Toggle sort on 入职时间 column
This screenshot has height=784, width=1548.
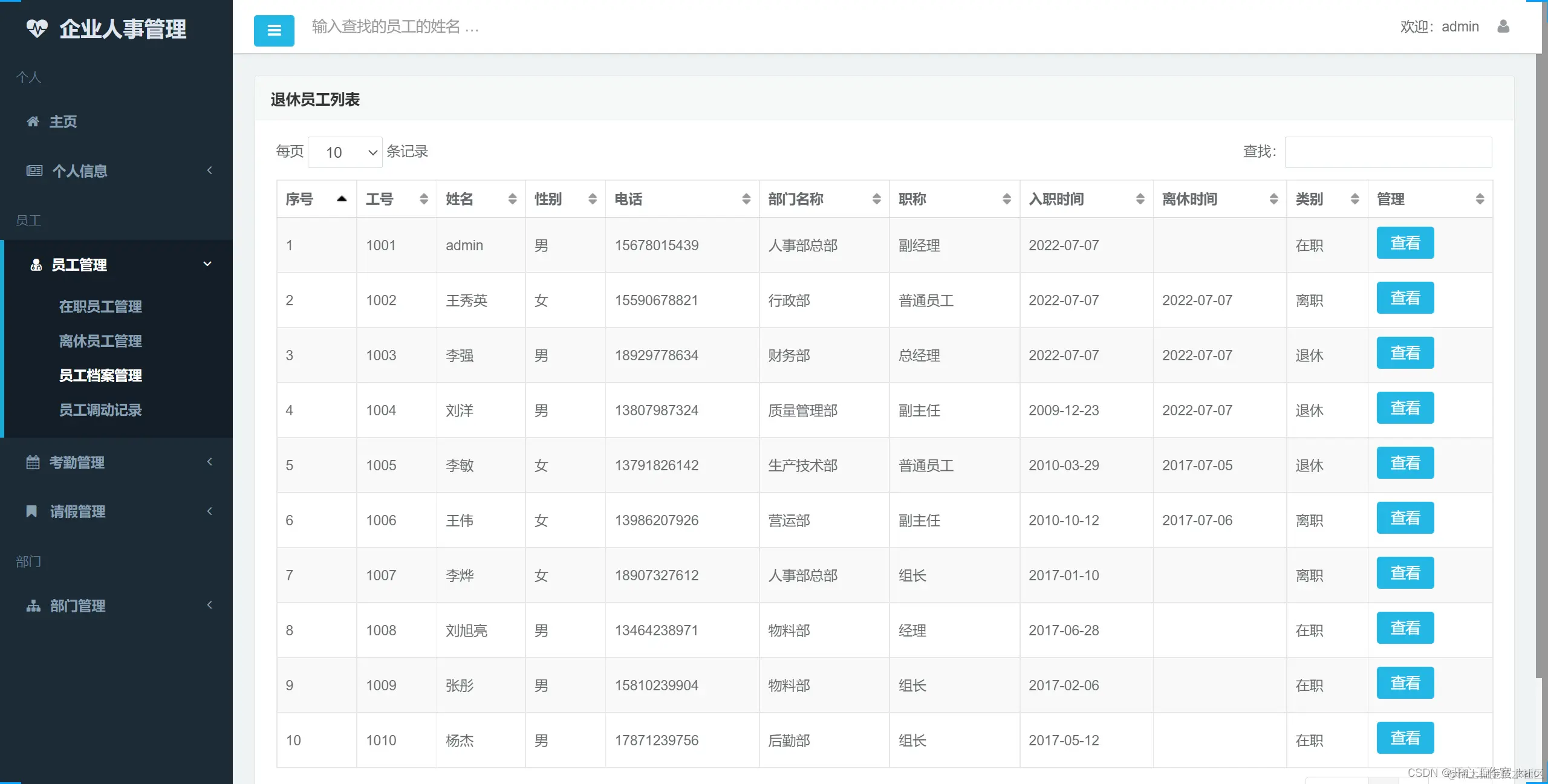pyautogui.click(x=1140, y=199)
